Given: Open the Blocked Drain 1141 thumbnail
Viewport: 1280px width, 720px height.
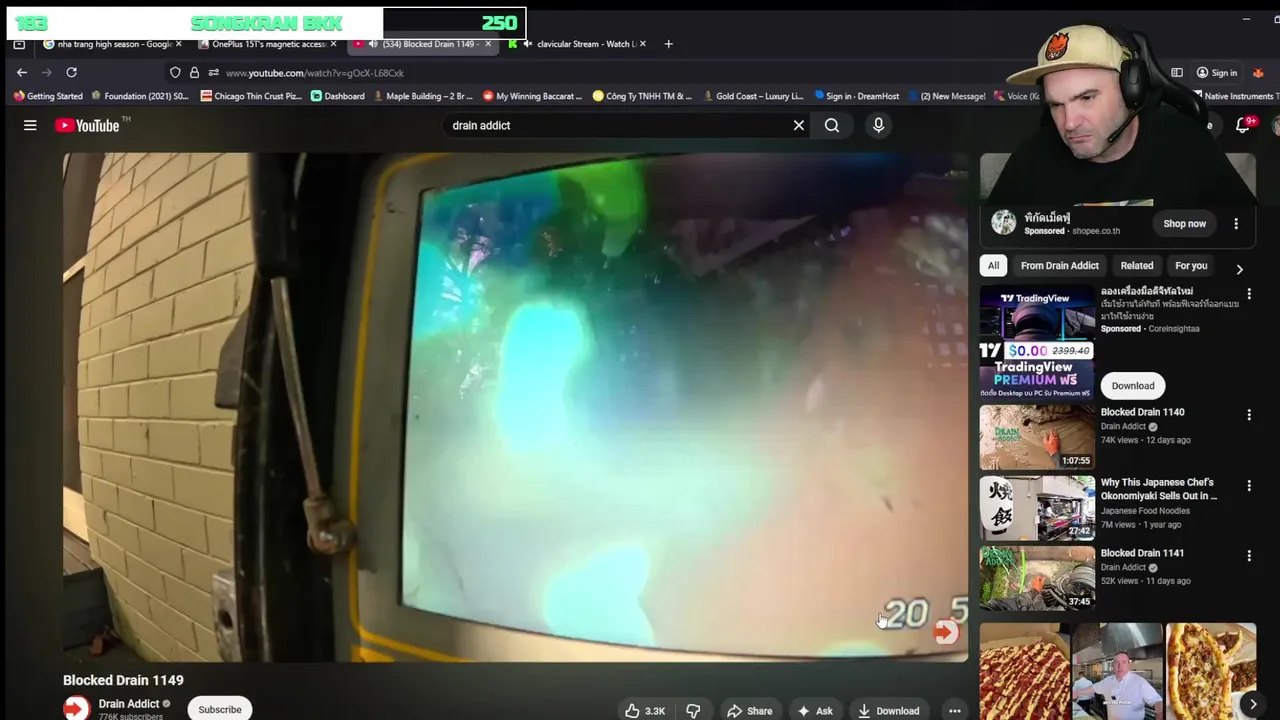Looking at the screenshot, I should (x=1037, y=578).
